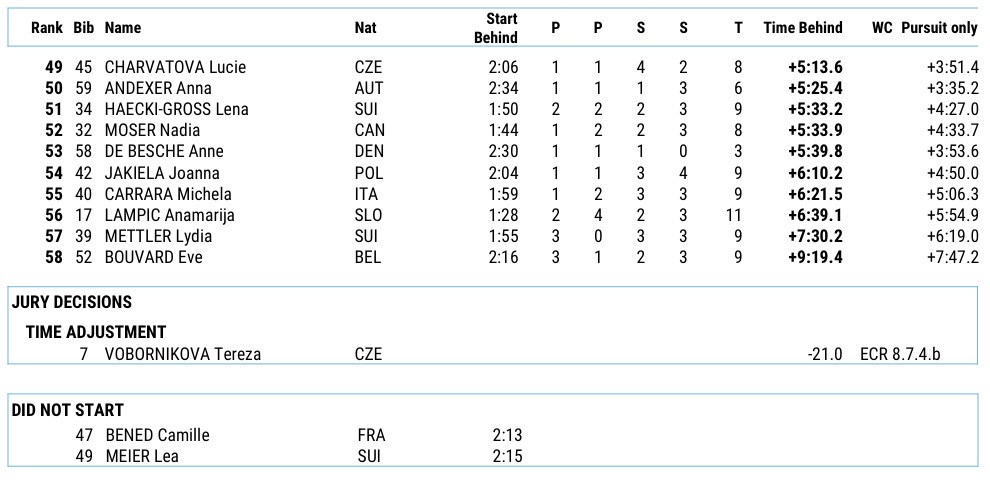The width and height of the screenshot is (990, 480).
Task: Select HAECKI-GROSS Lena row name
Action: tap(176, 109)
